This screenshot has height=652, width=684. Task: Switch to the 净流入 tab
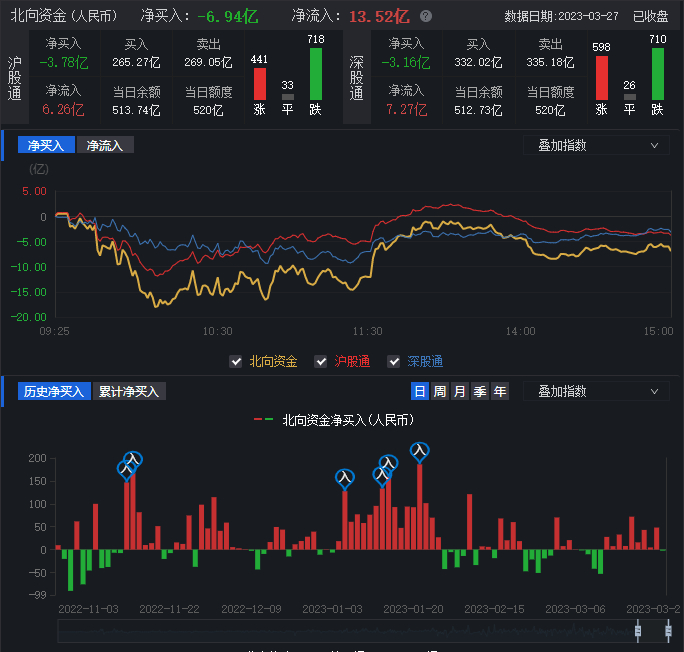(105, 145)
